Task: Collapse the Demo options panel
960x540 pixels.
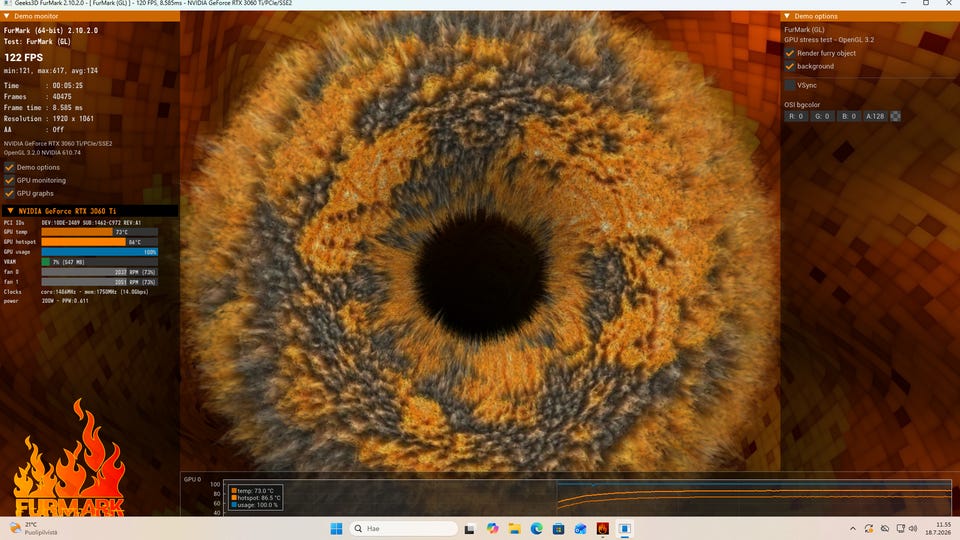Action: [x=787, y=16]
